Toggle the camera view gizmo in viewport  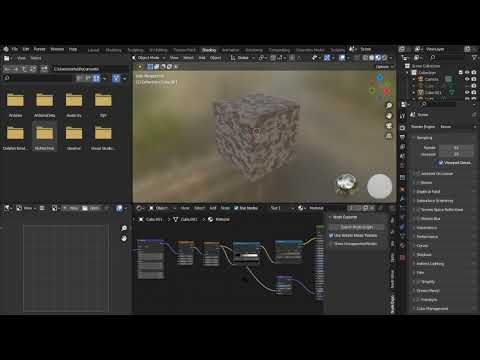(389, 126)
